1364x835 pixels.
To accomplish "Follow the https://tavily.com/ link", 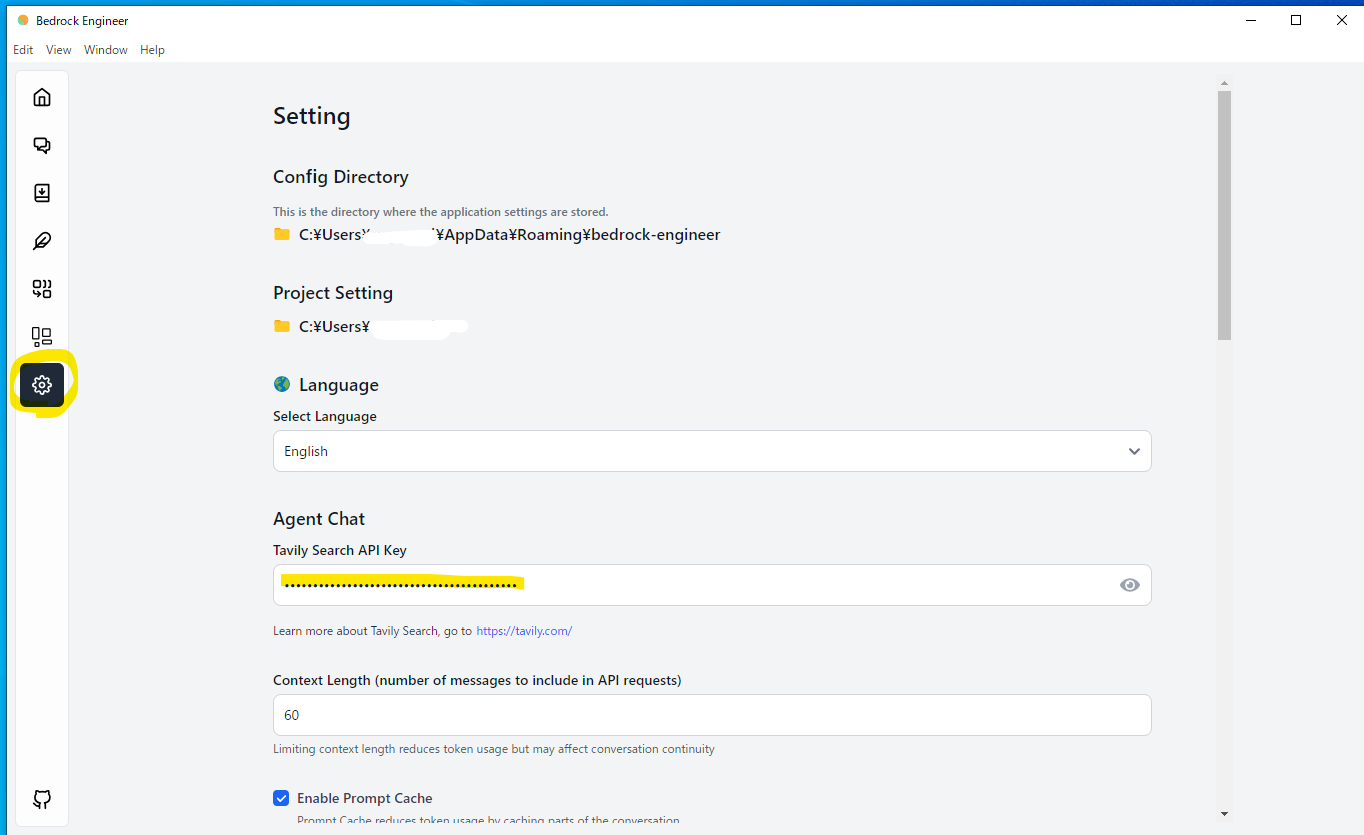I will coord(524,631).
